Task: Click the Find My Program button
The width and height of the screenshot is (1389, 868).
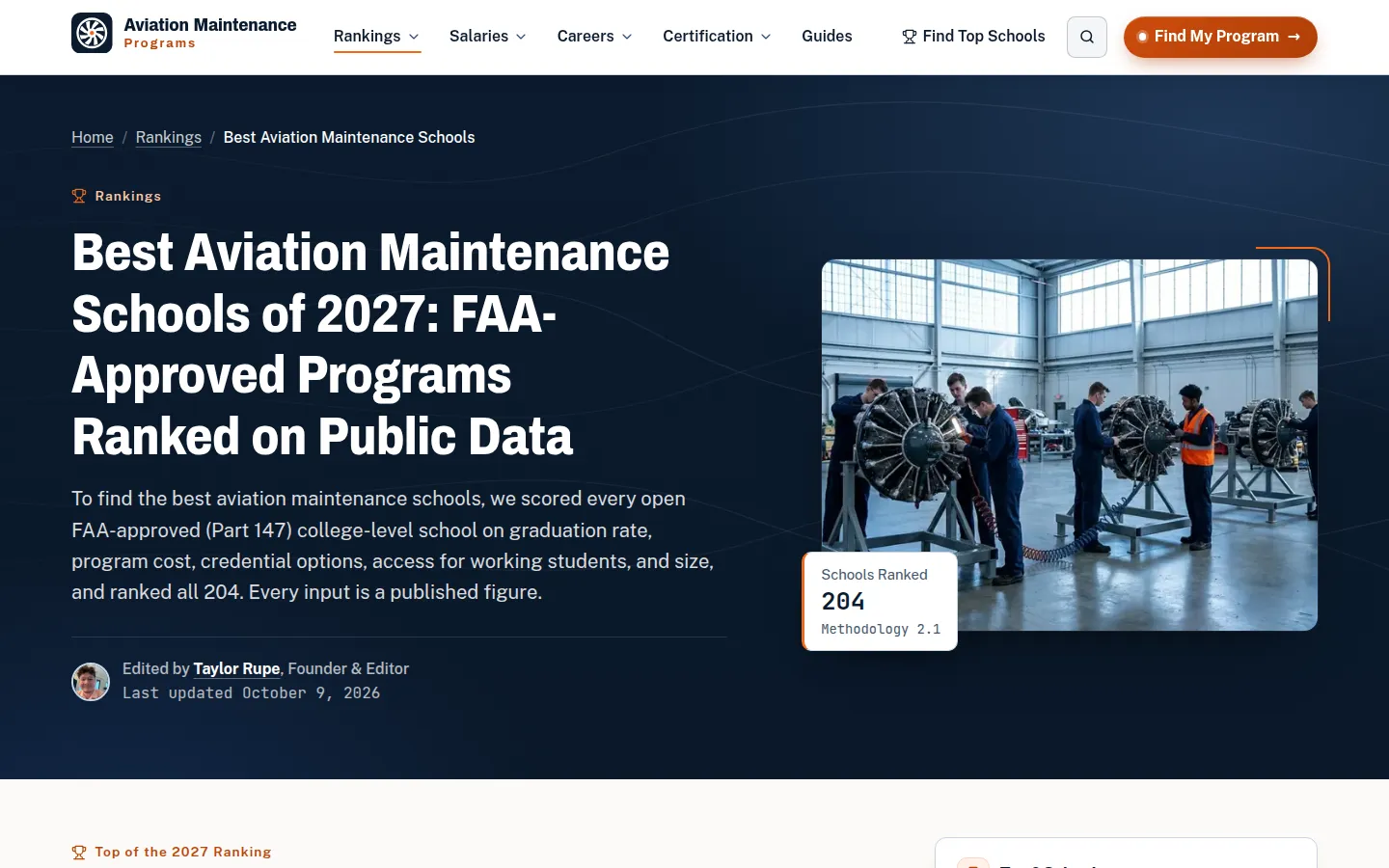Action: (1220, 37)
